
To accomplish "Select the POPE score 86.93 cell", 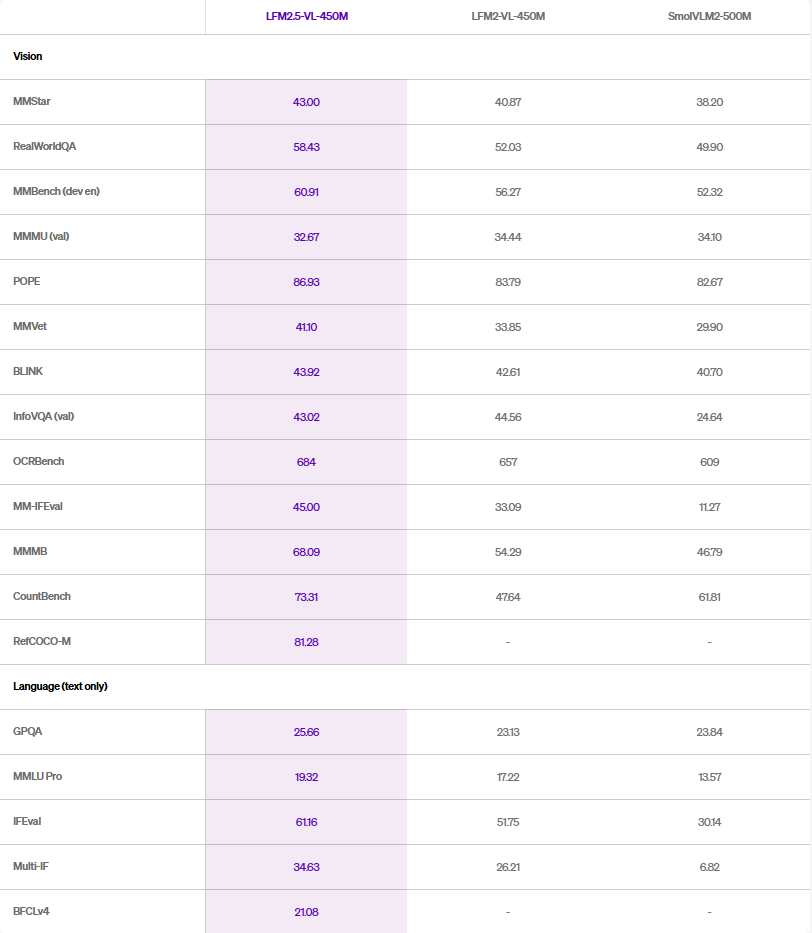I will [306, 282].
